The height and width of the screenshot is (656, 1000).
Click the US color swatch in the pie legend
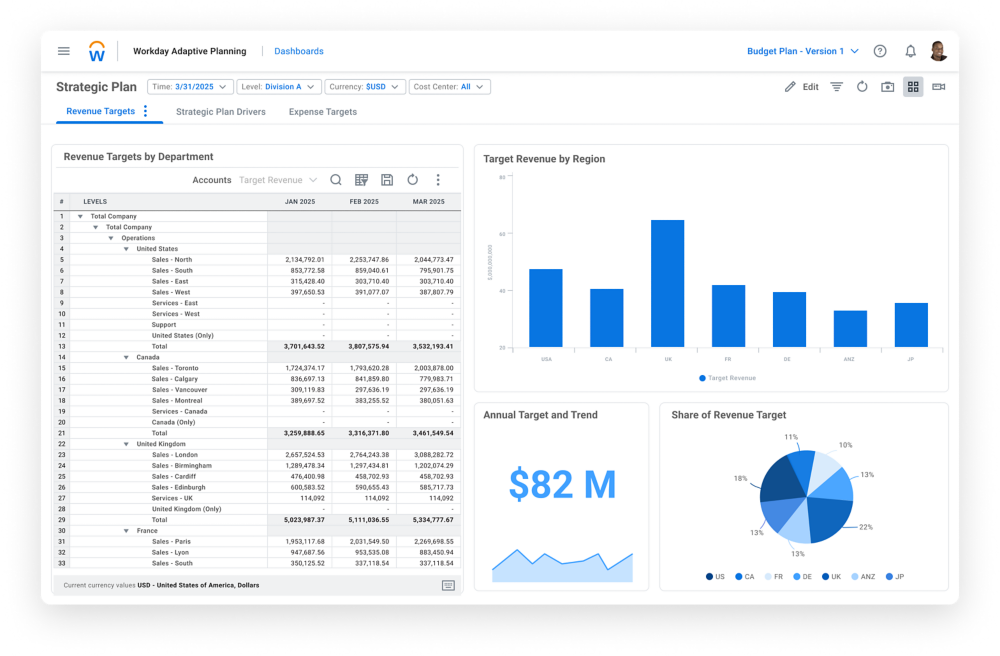pos(709,576)
